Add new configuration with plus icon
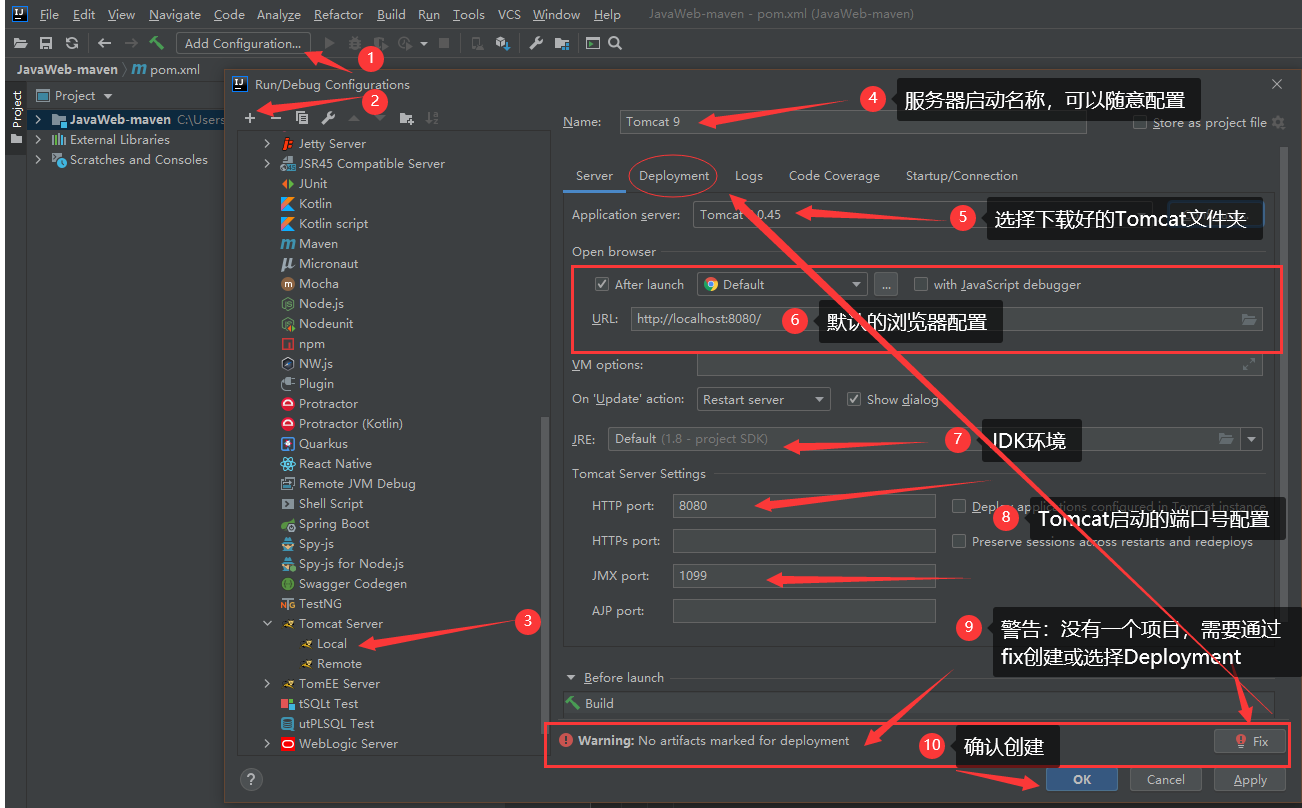1302x808 pixels. pos(250,118)
